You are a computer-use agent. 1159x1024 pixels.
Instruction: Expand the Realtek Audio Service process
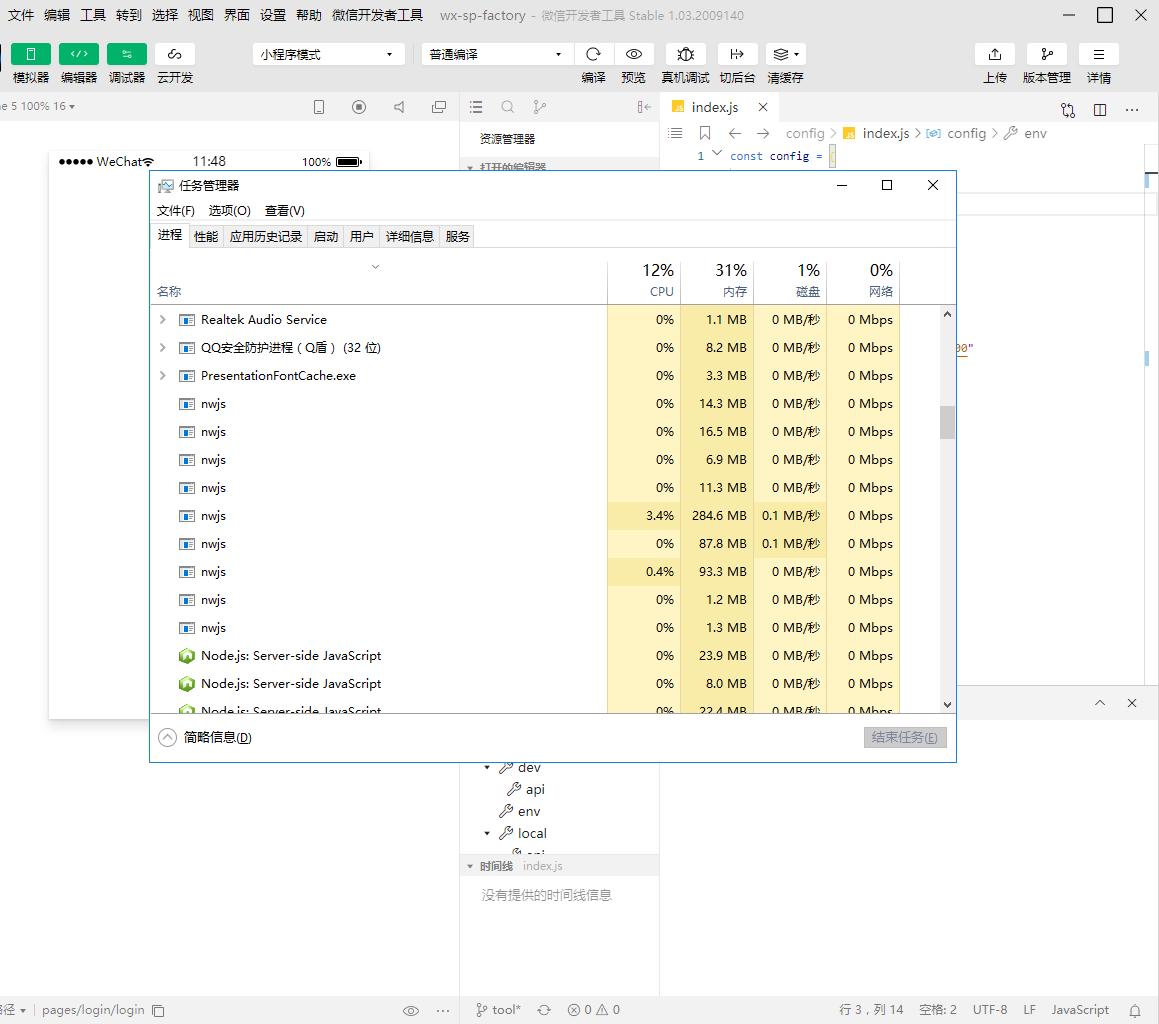click(x=163, y=319)
